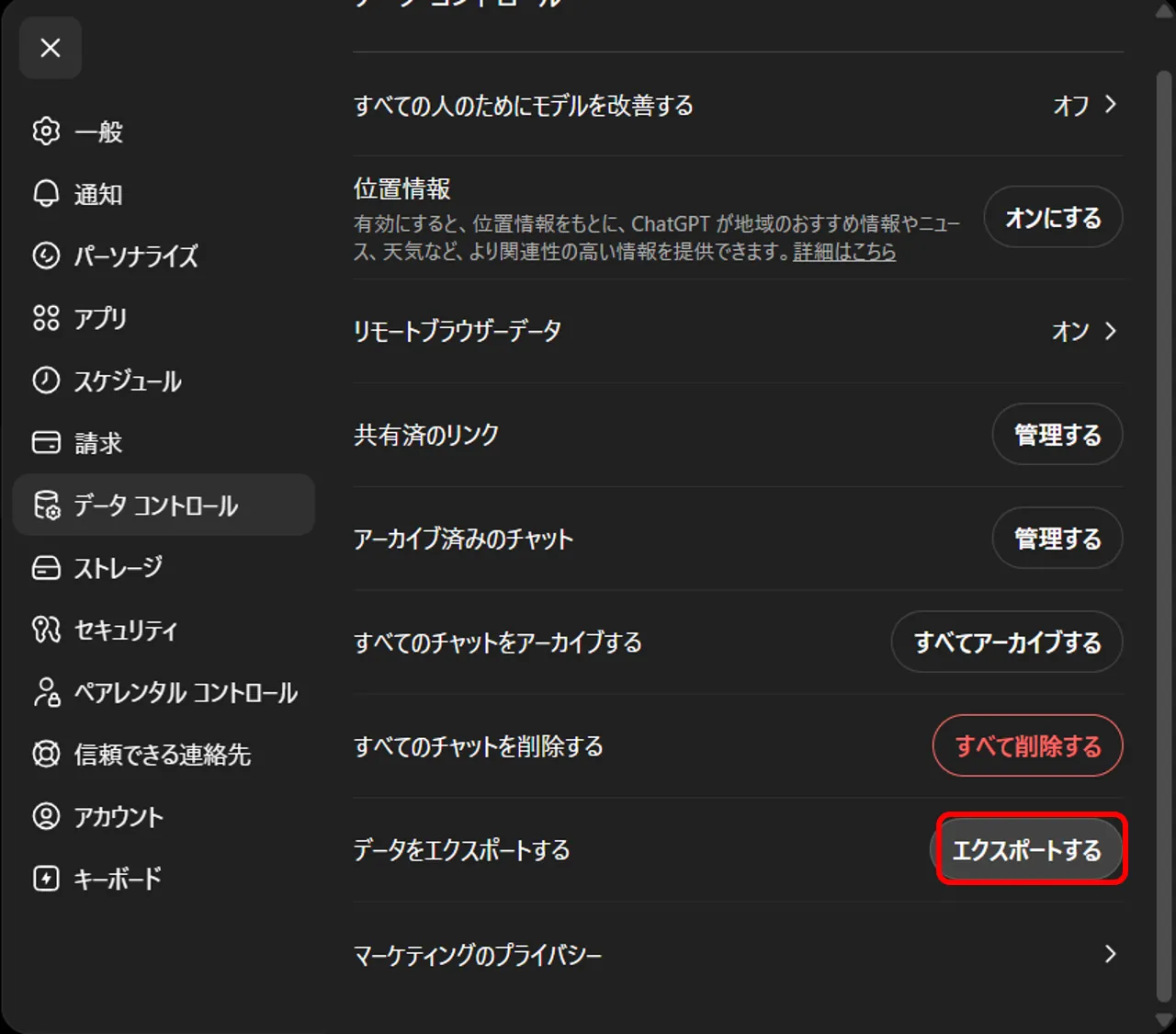The image size is (1176, 1034).
Task: Click the オン value for リモートブラウザーデータ
Action: [1071, 331]
